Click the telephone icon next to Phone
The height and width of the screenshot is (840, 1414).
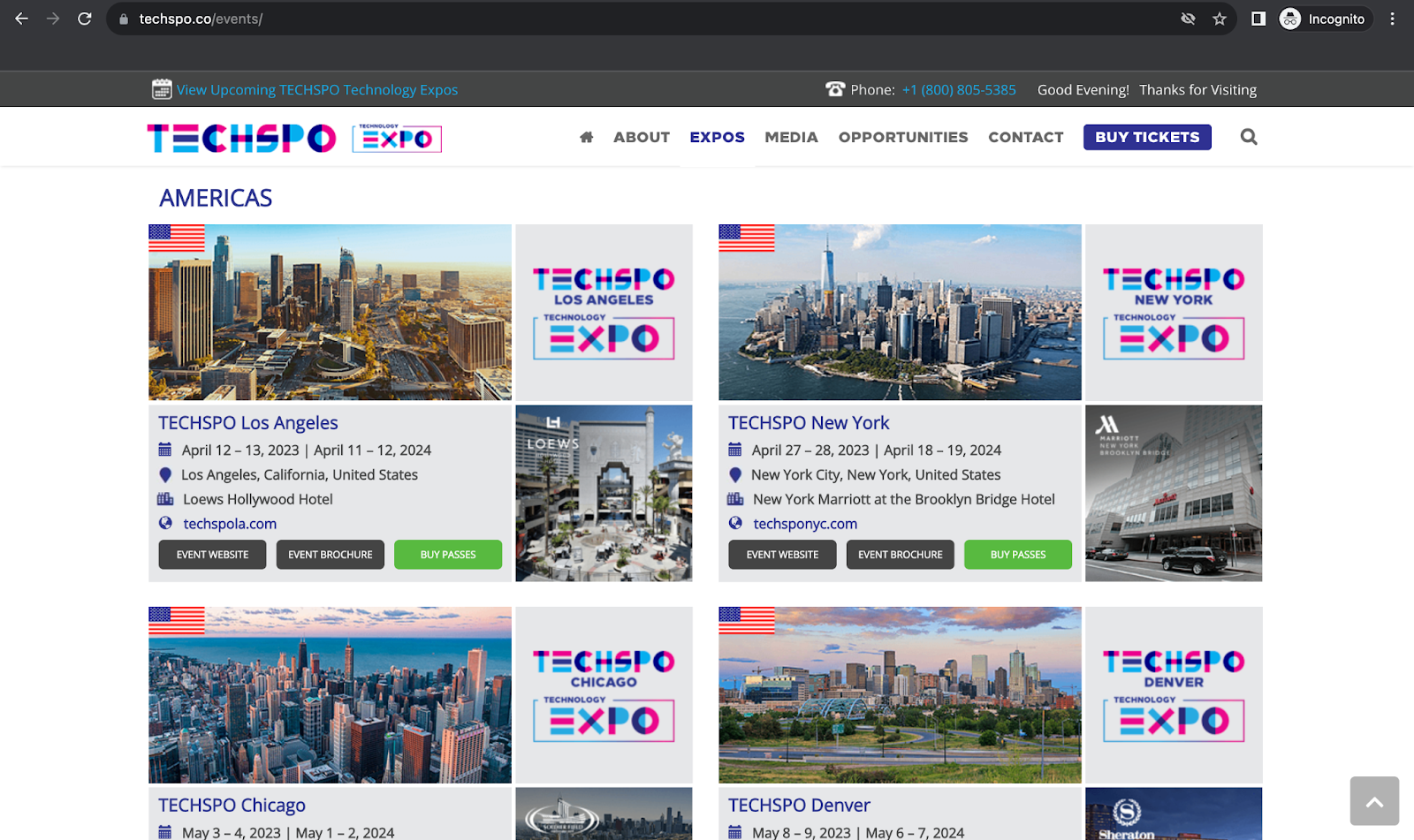(x=835, y=89)
